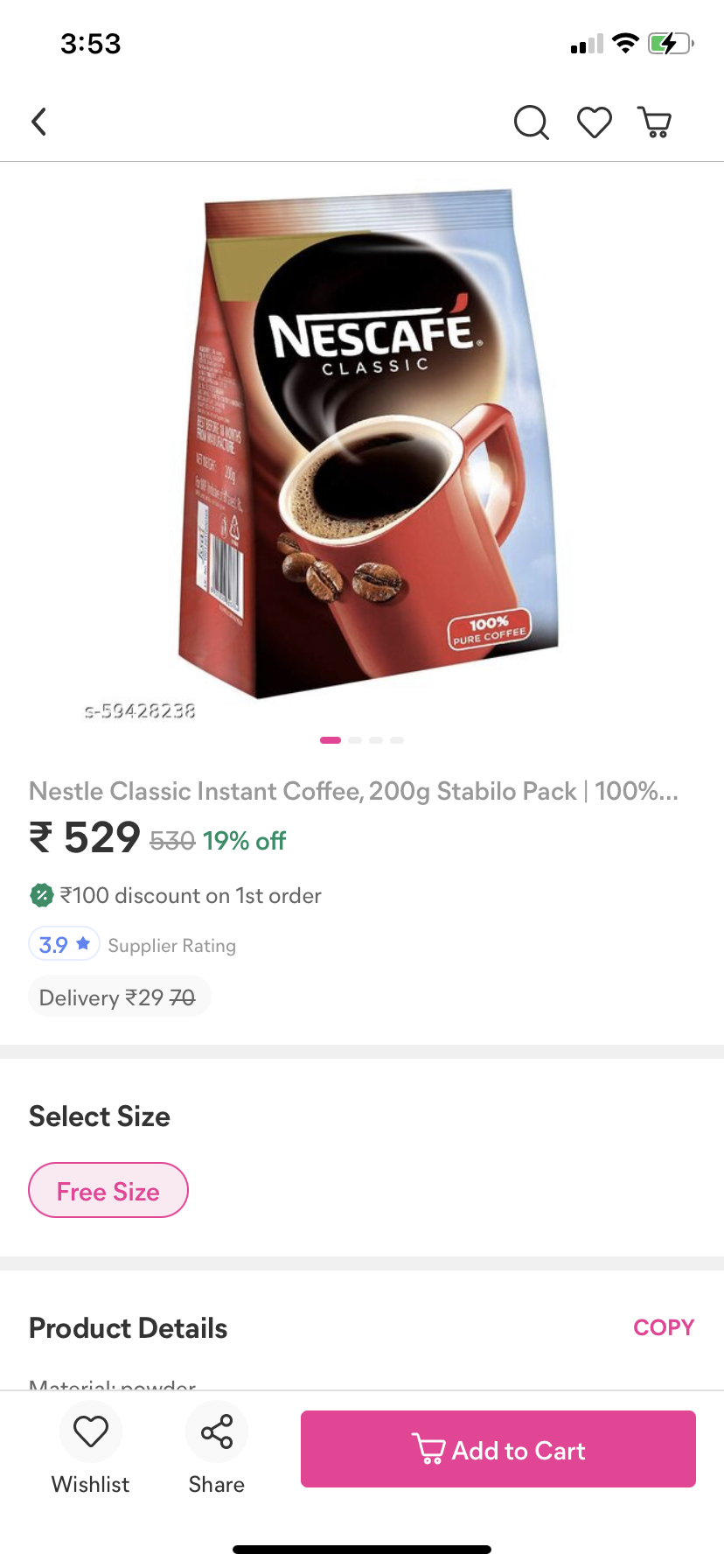The height and width of the screenshot is (1568, 724).
Task: Copy the product details
Action: 664,1327
